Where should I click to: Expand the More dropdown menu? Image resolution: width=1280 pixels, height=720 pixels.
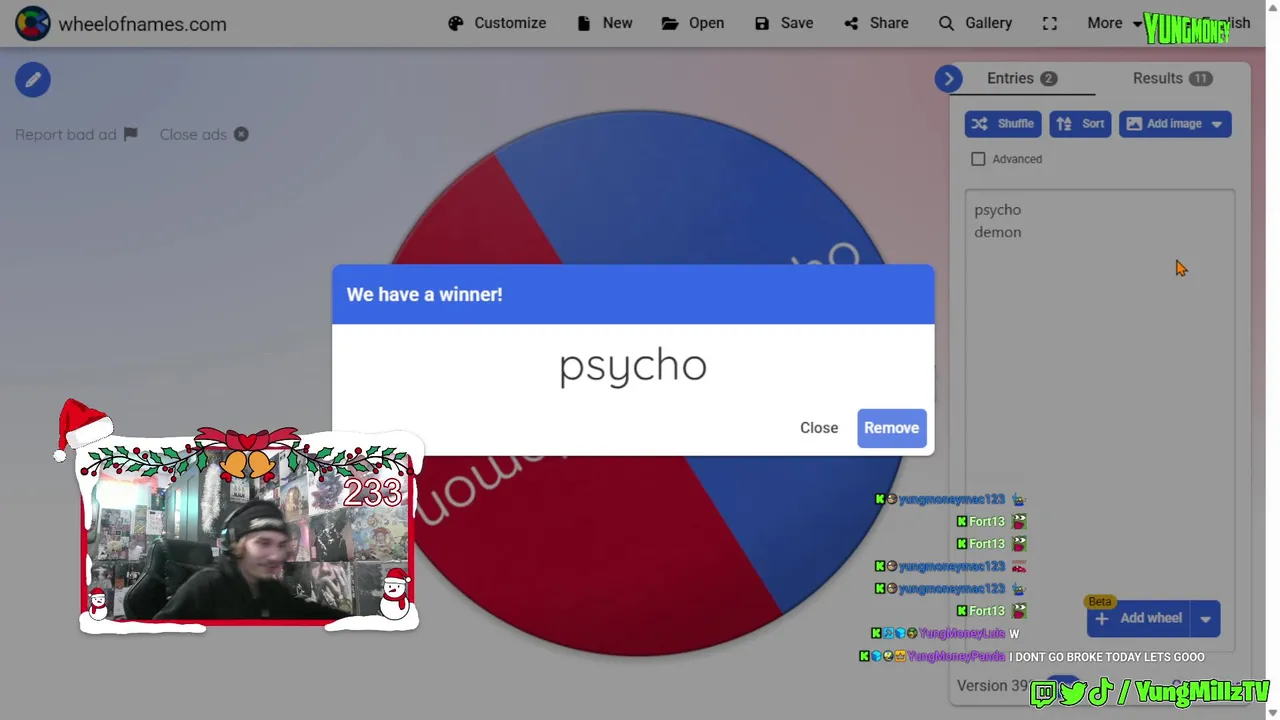[1115, 23]
